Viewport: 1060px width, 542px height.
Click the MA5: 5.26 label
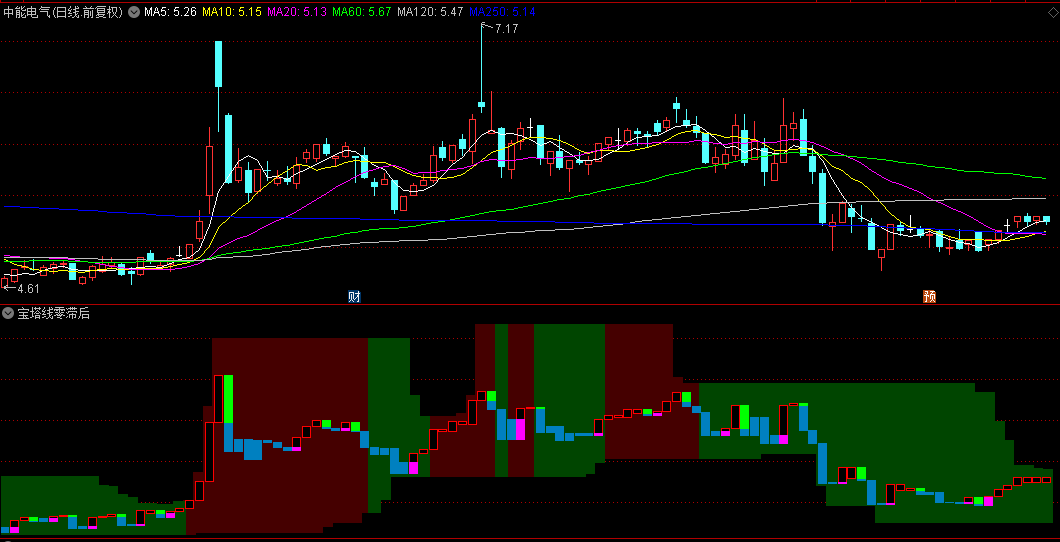point(170,11)
